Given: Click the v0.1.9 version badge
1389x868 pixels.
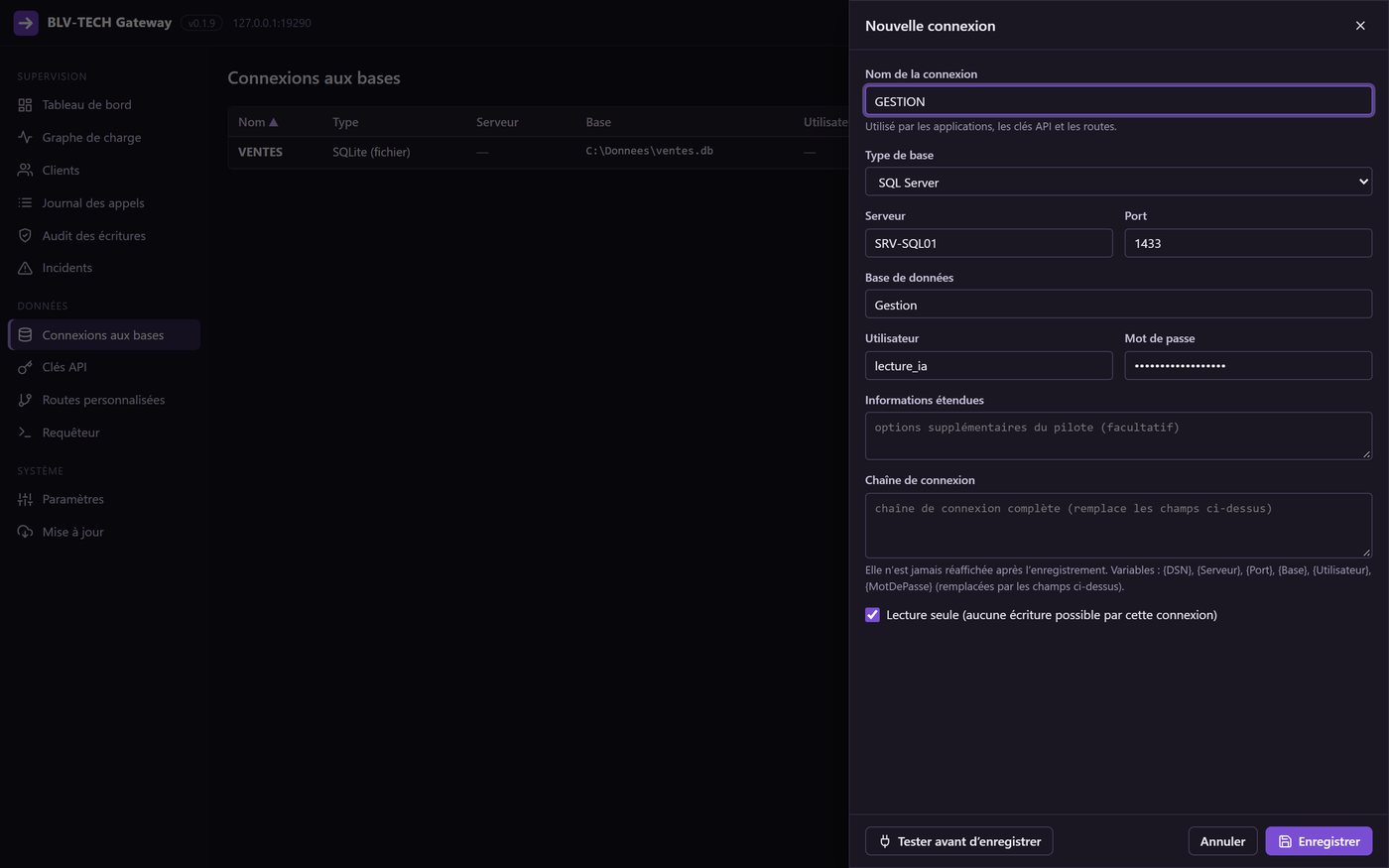Looking at the screenshot, I should [201, 23].
